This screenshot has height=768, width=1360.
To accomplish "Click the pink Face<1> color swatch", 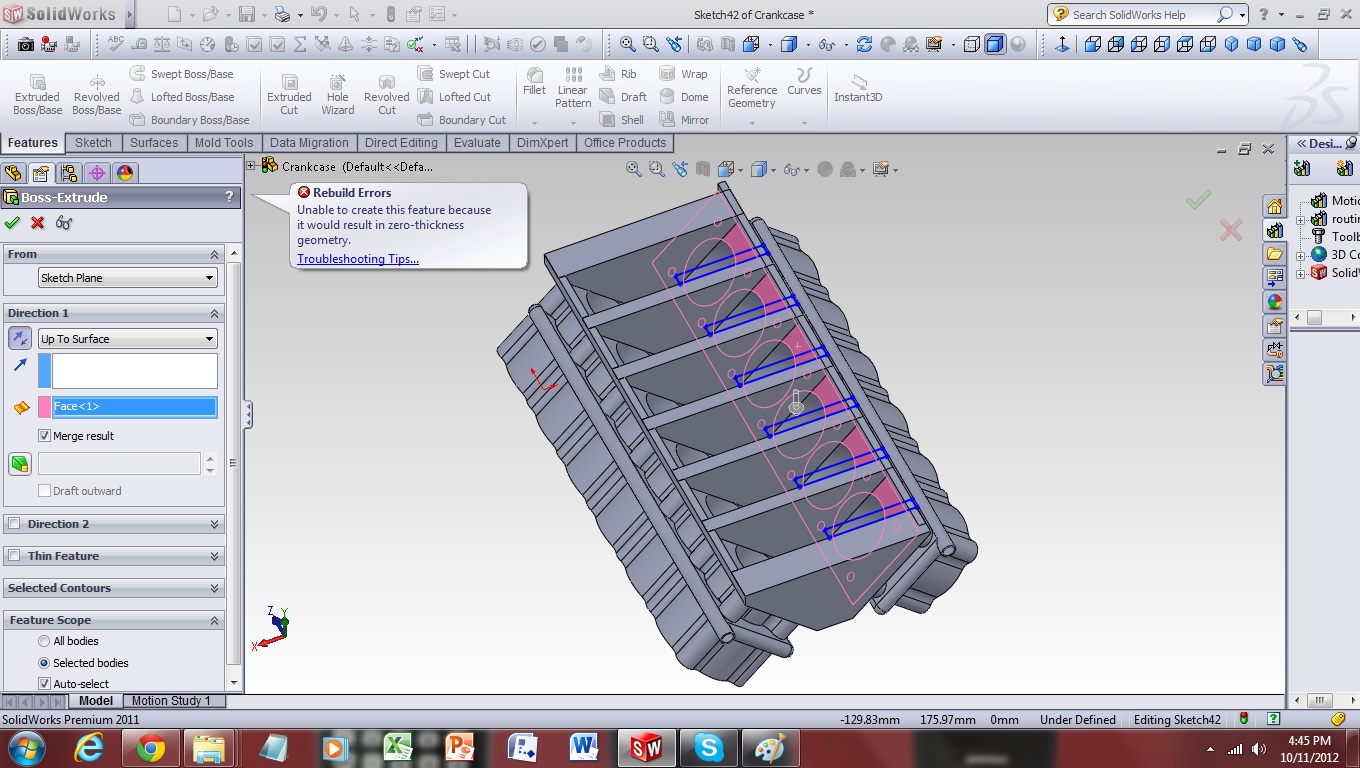I will click(x=44, y=407).
